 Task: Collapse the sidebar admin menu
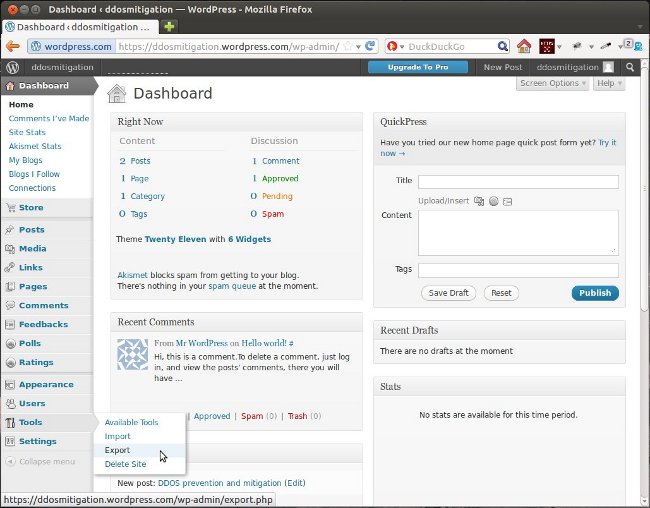pyautogui.click(x=42, y=461)
